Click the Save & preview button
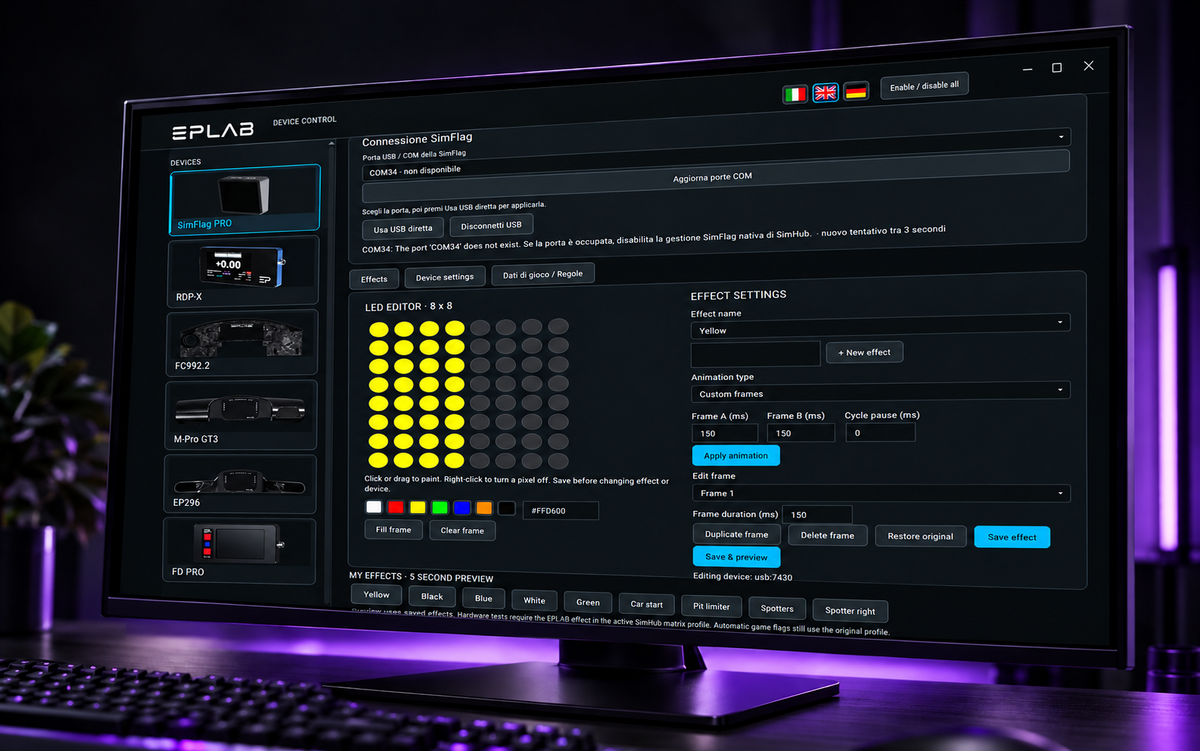The width and height of the screenshot is (1200, 751). [737, 557]
